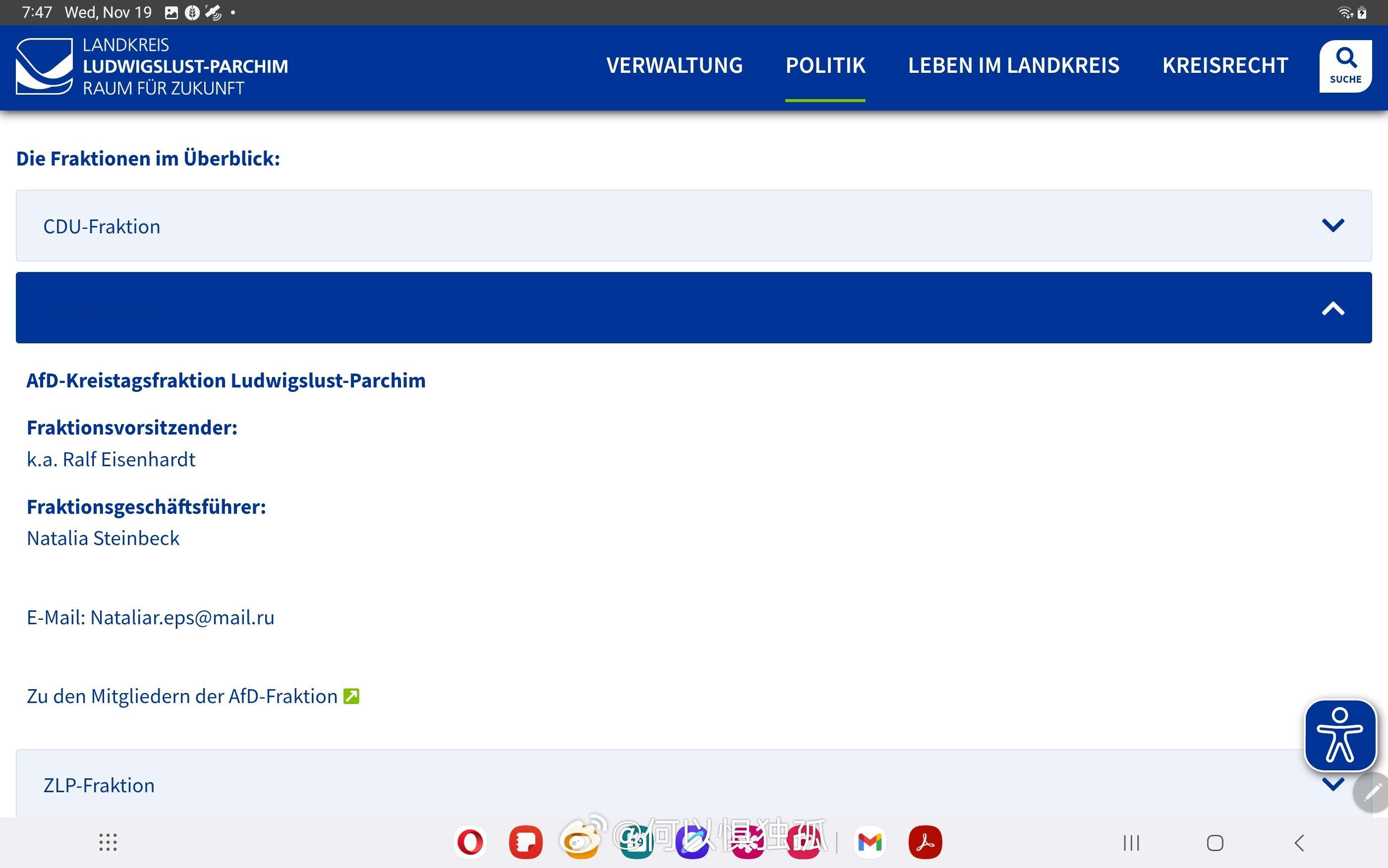Open the accessibility widget icon
This screenshot has width=1388, height=868.
point(1340,734)
